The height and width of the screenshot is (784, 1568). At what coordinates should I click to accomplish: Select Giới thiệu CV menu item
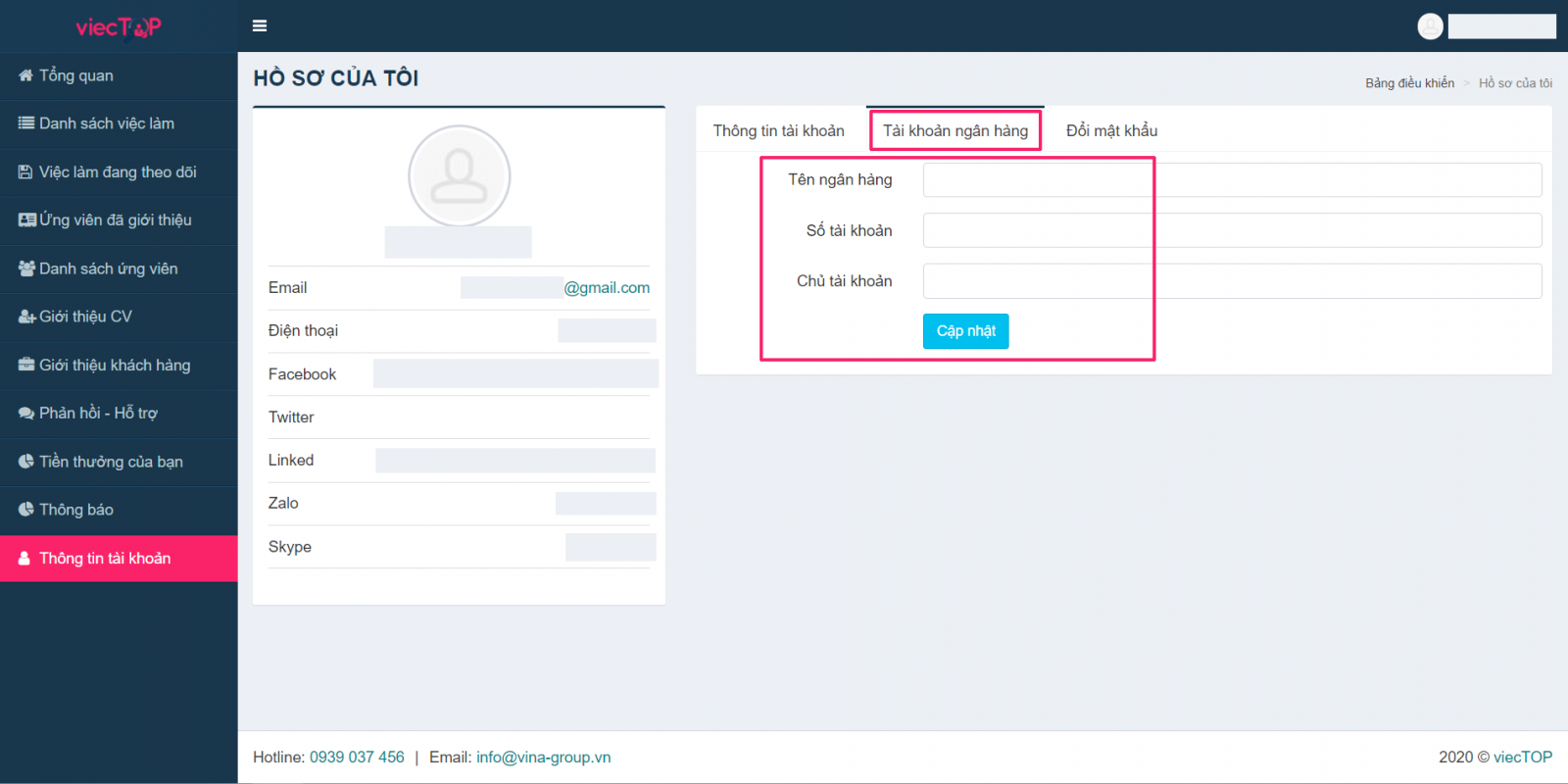tap(119, 317)
